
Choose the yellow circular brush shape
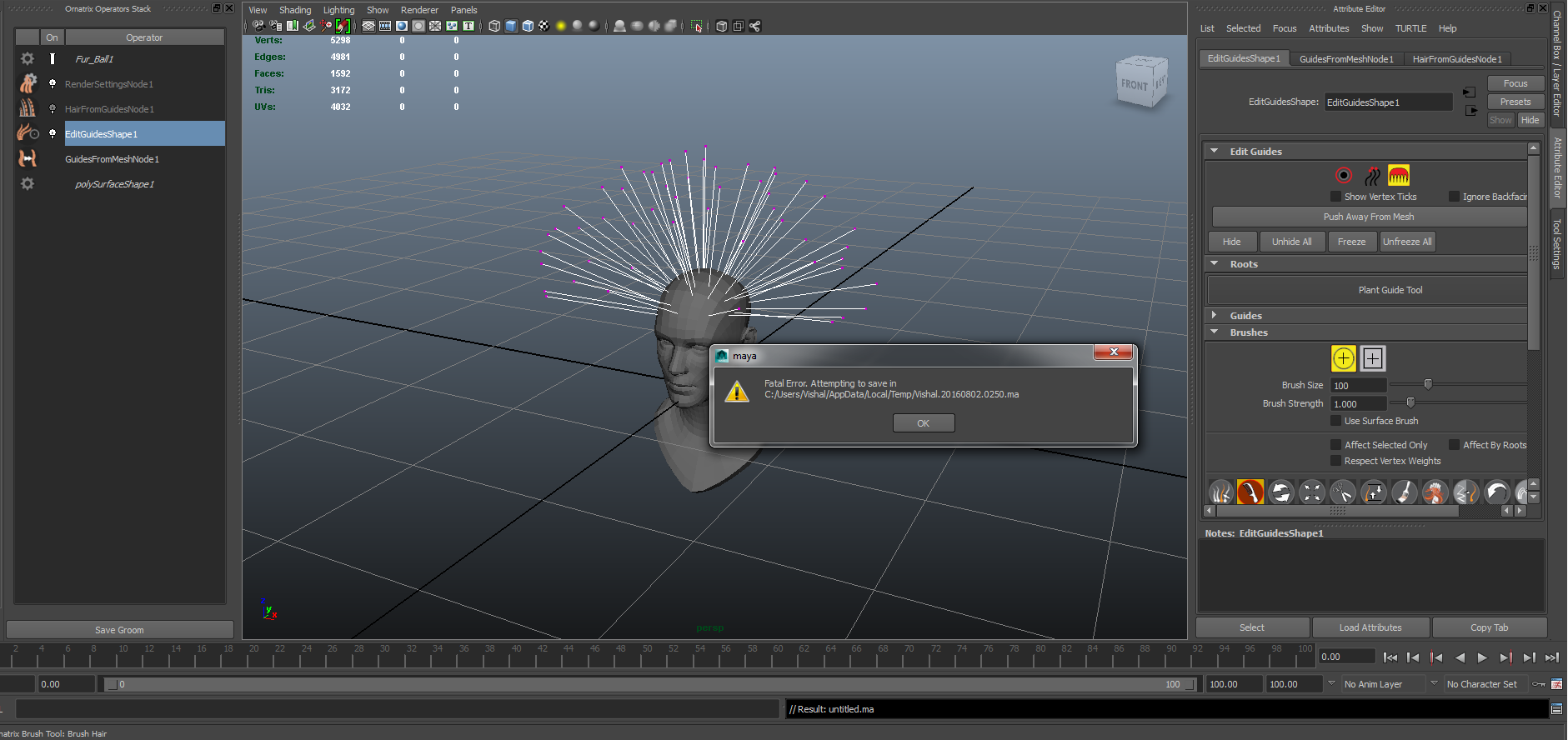click(x=1343, y=358)
